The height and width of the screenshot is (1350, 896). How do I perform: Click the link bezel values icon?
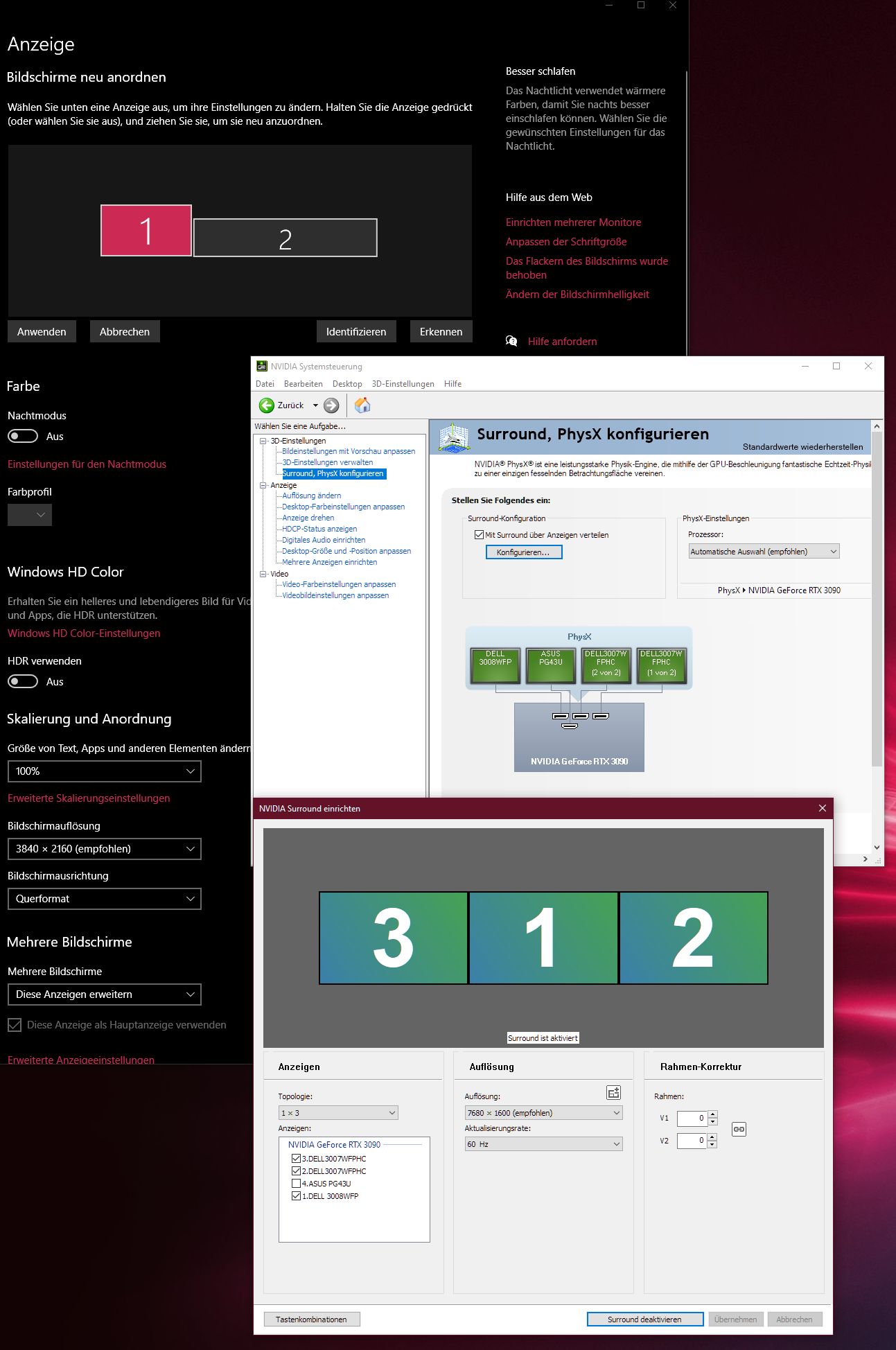pyautogui.click(x=739, y=1129)
